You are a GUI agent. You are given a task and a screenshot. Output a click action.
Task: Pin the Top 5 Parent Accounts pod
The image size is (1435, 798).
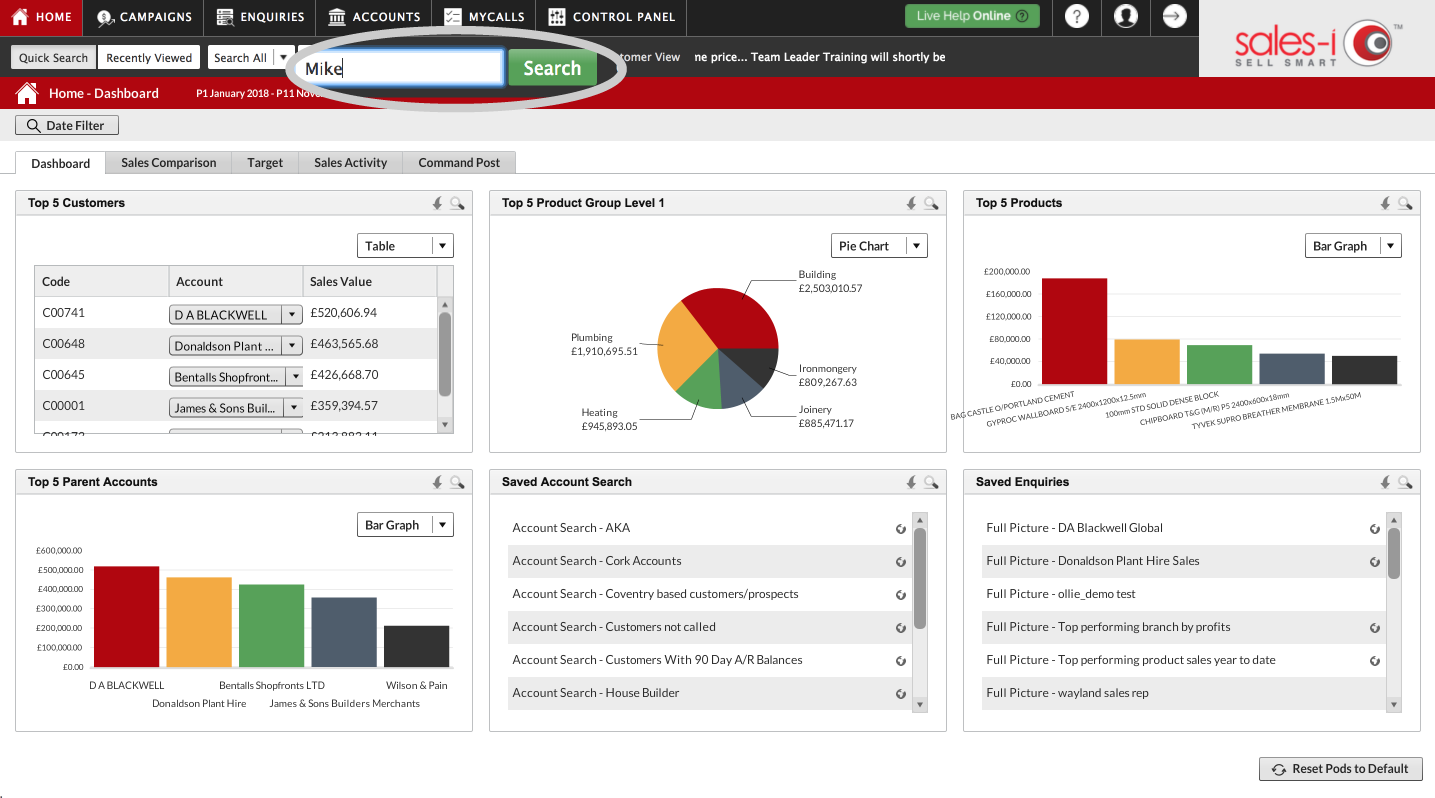(437, 482)
